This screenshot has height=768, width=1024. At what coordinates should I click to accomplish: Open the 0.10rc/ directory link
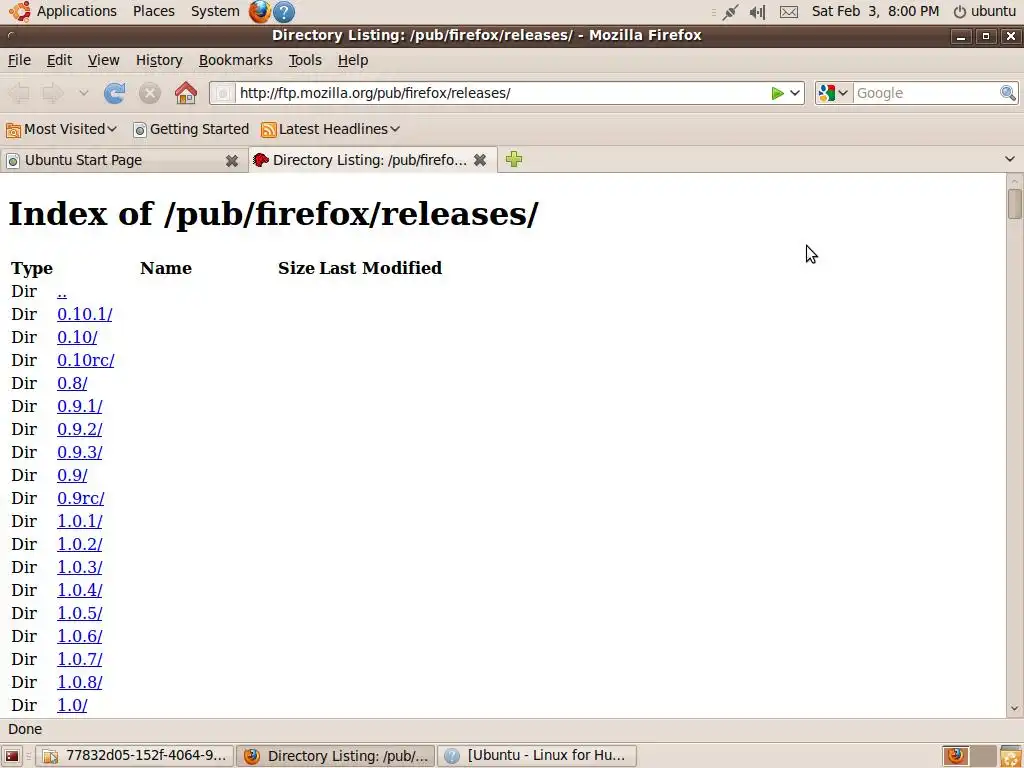[x=86, y=360]
